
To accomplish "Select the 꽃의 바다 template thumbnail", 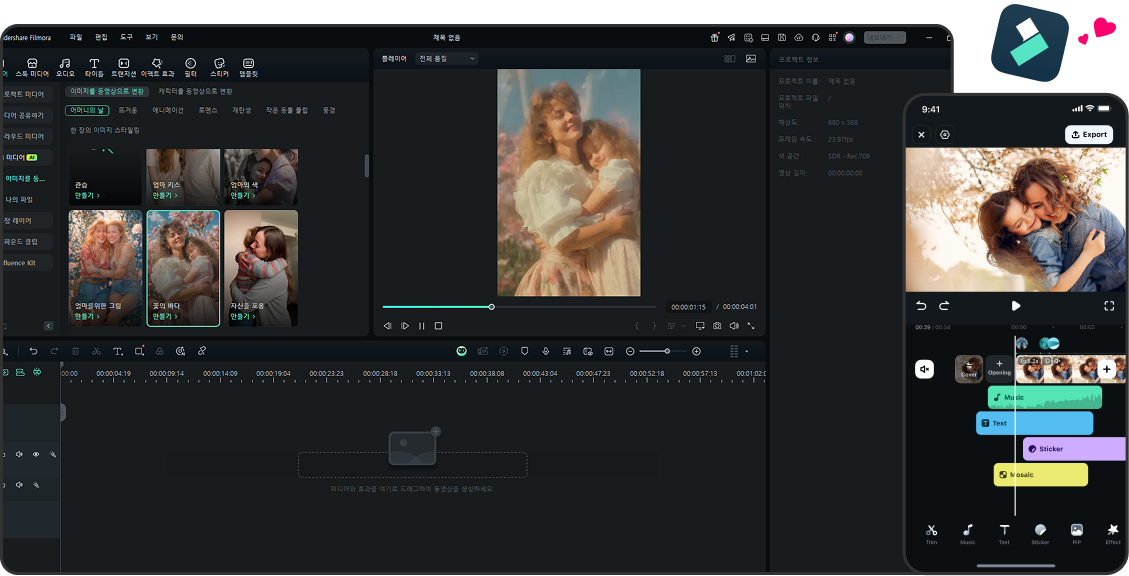I will 183,268.
